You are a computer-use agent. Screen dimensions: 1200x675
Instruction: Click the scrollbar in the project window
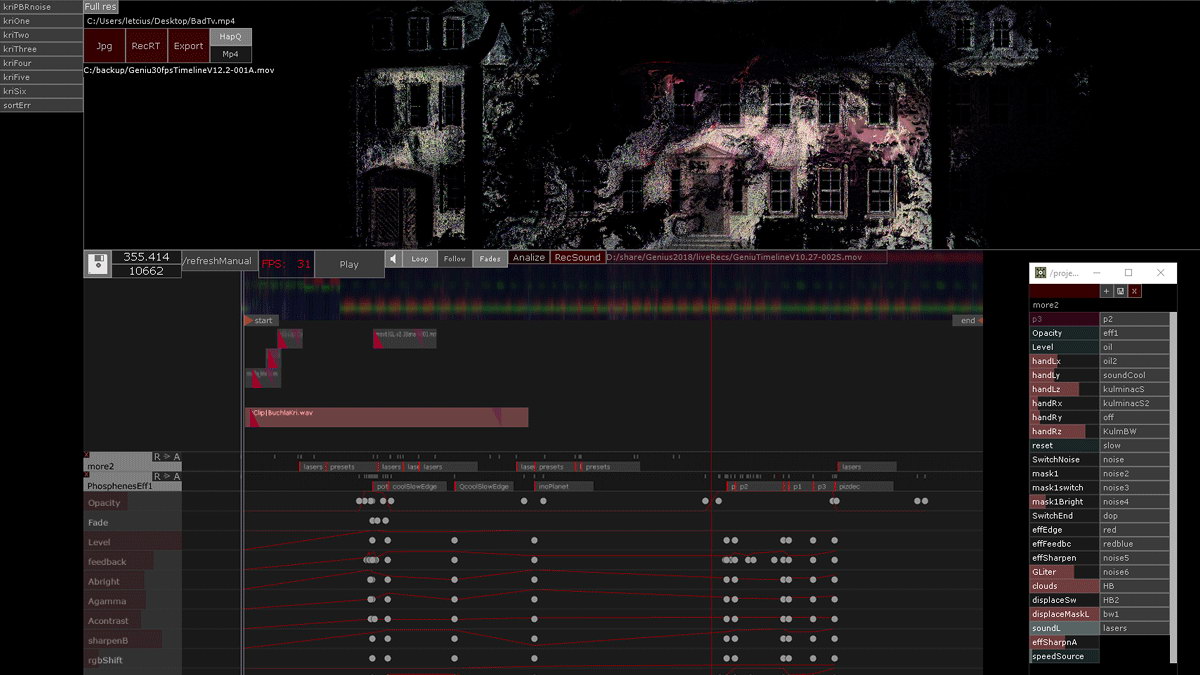(x=1174, y=487)
